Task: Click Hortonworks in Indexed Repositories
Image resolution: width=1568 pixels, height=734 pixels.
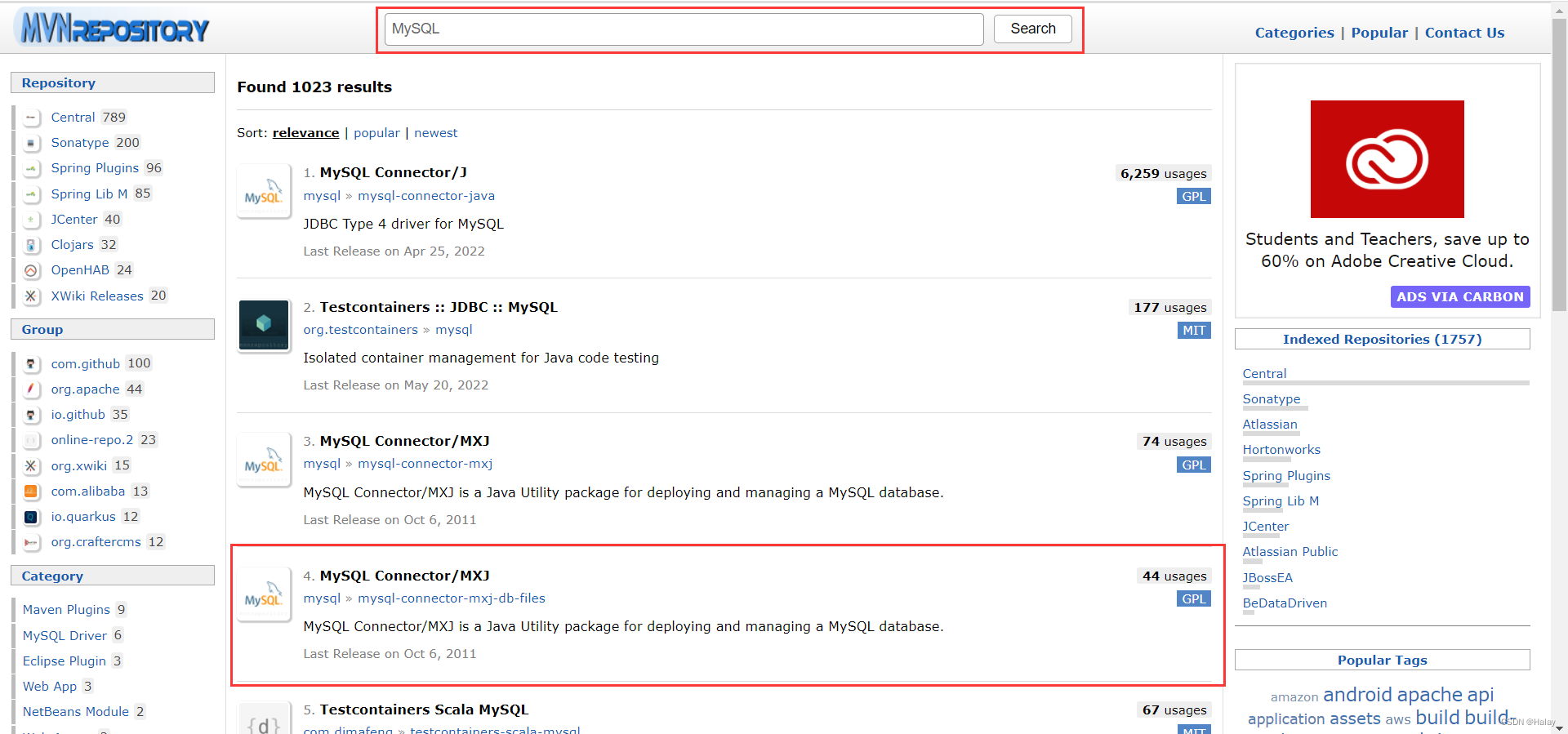Action: pos(1281,450)
